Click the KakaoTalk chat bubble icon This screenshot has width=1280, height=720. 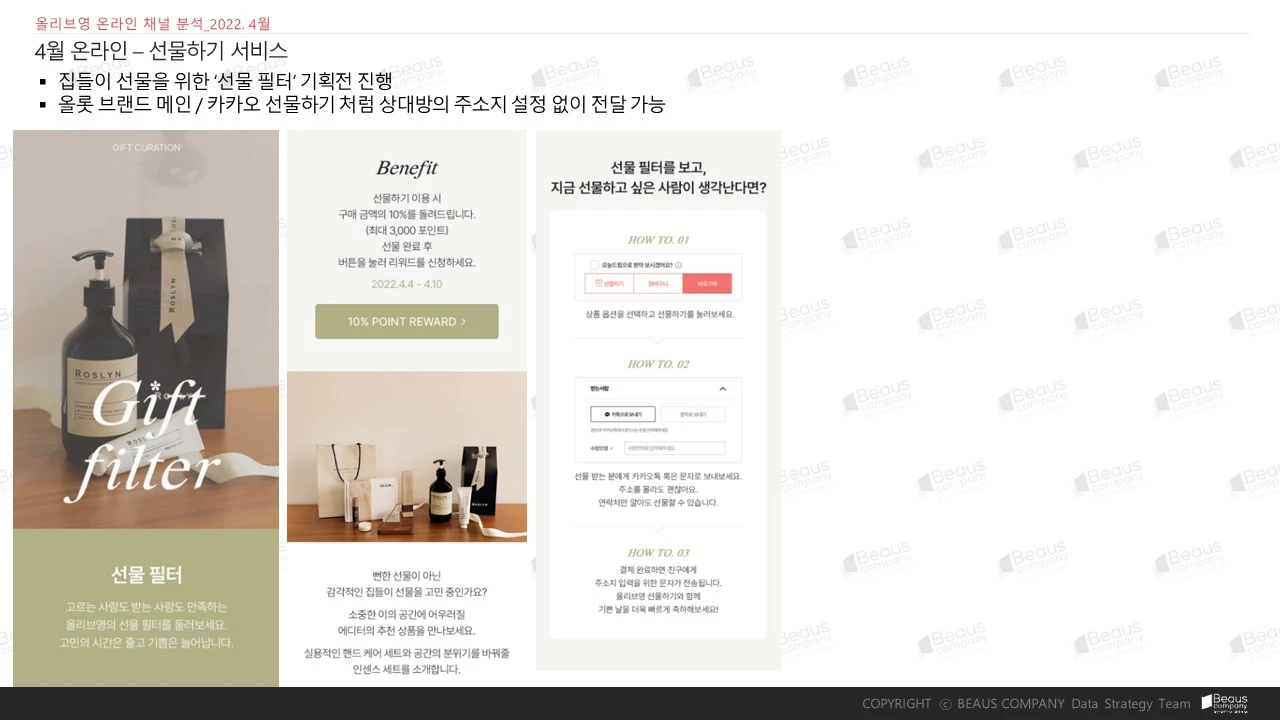click(x=607, y=414)
